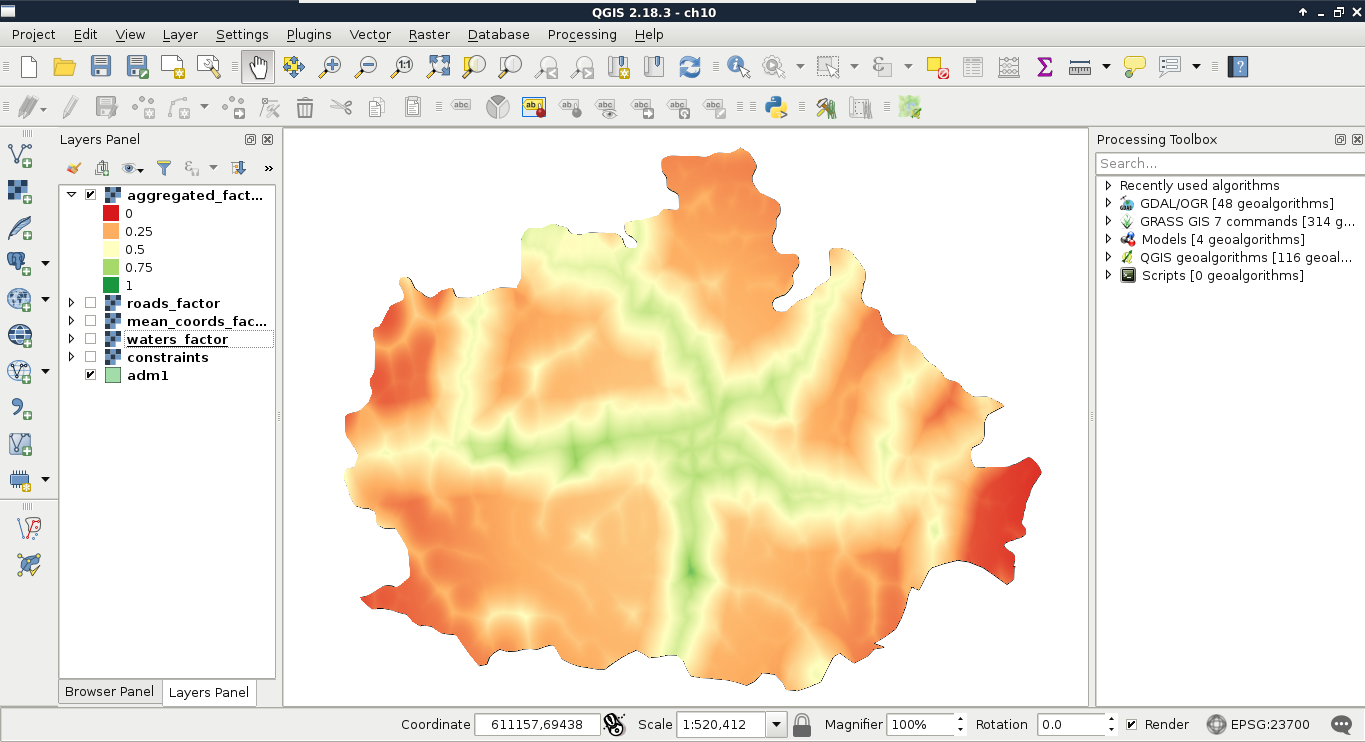Switch to the Browser Panel tab
Viewport: 1365px width, 742px height.
pyautogui.click(x=109, y=691)
